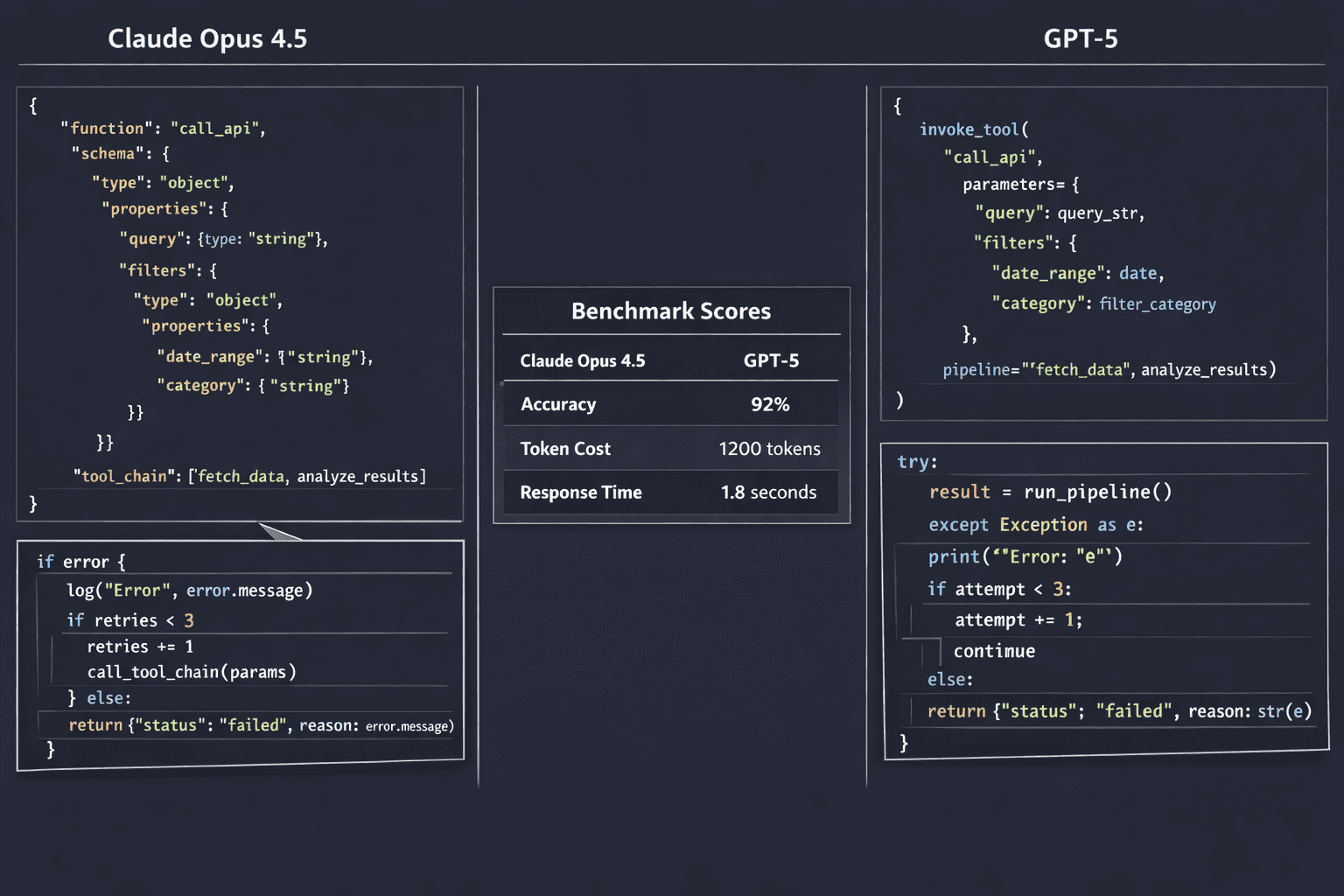Select the call_api function name
1344x896 pixels.
[215, 128]
